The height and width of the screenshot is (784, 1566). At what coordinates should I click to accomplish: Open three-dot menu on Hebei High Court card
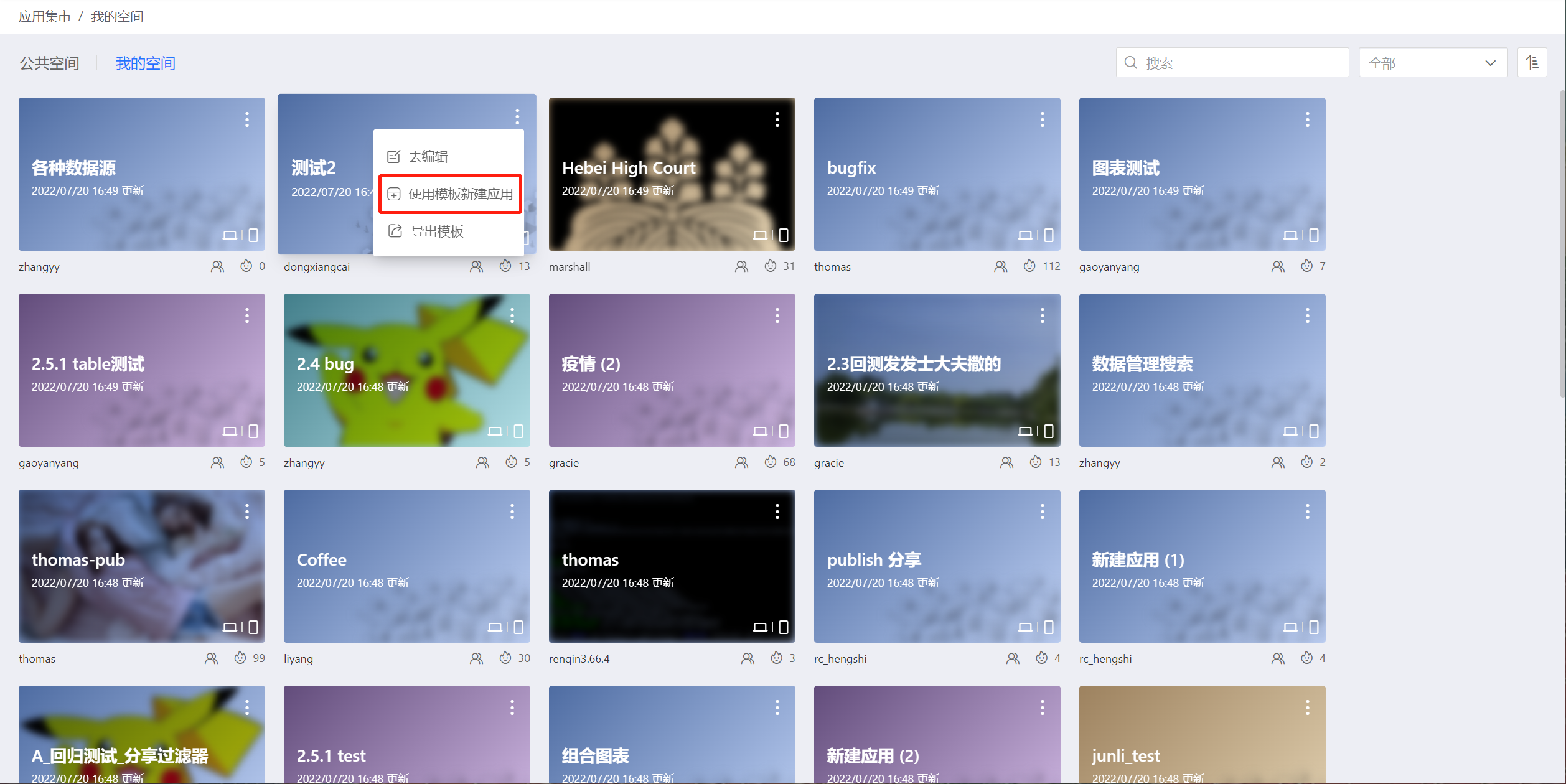tap(777, 119)
